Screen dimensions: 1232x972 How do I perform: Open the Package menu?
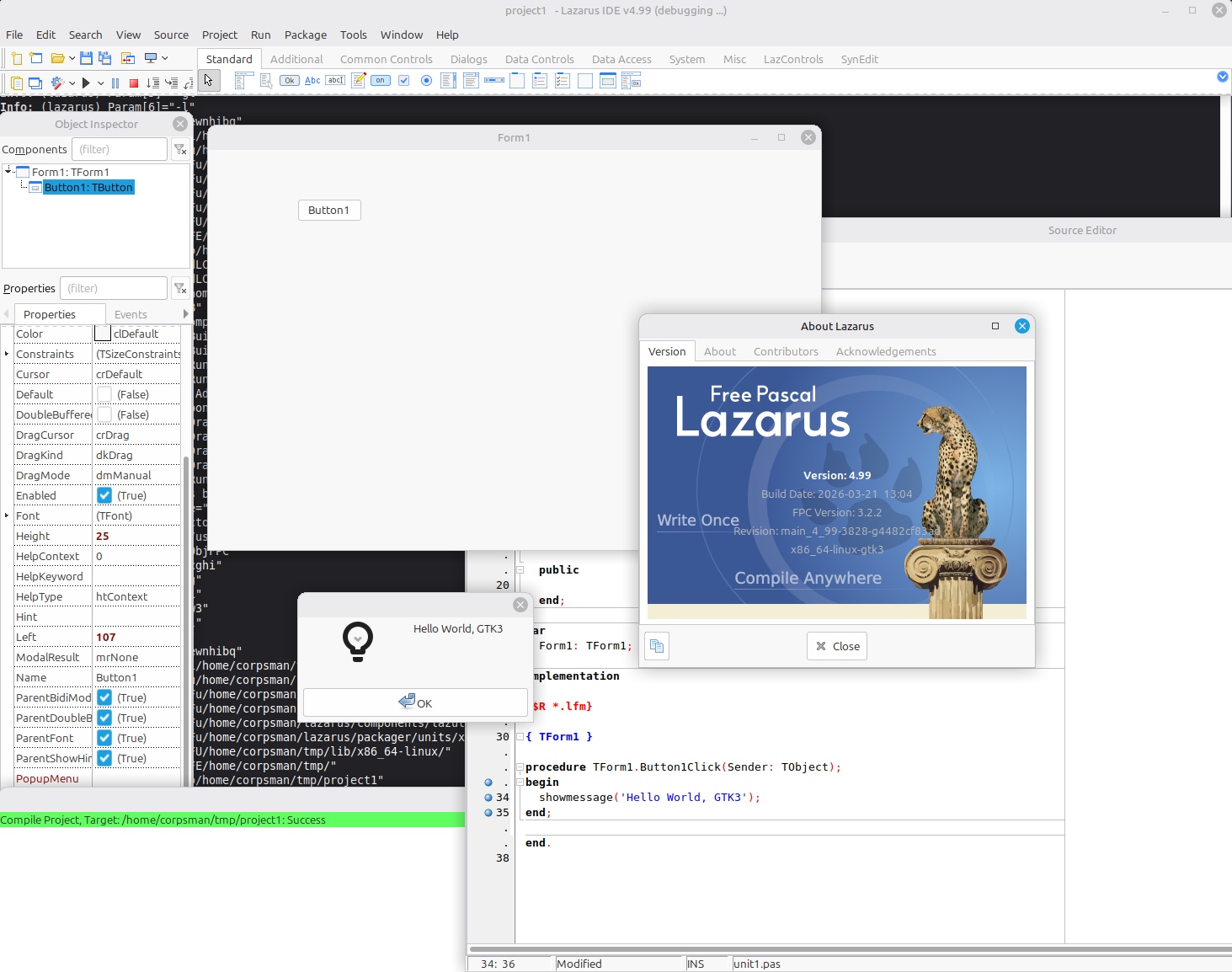click(305, 35)
